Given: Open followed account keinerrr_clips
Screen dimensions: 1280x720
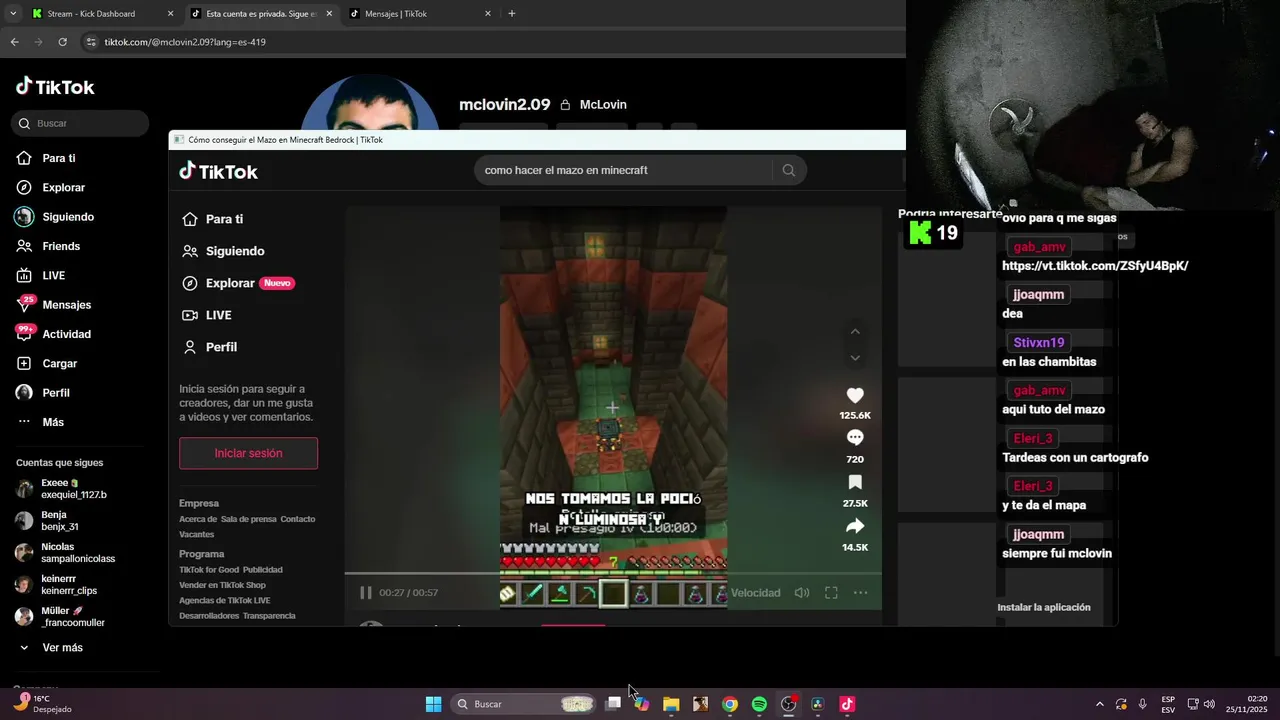Looking at the screenshot, I should click(57, 585).
